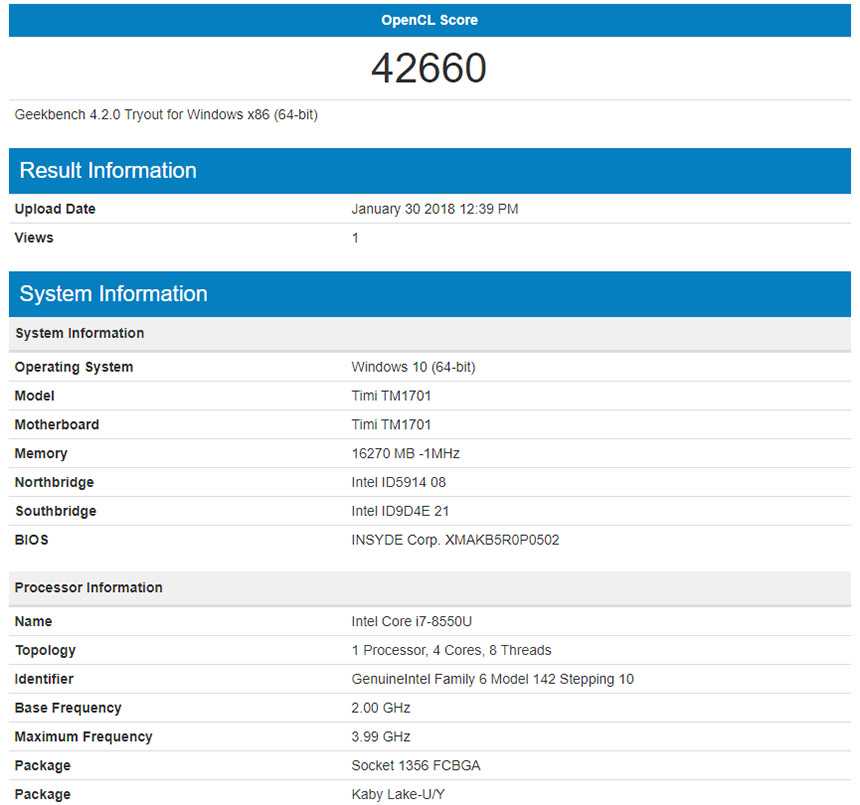Screen dimensions: 860x805
Task: Click the Motherboard row label
Action: click(x=57, y=425)
